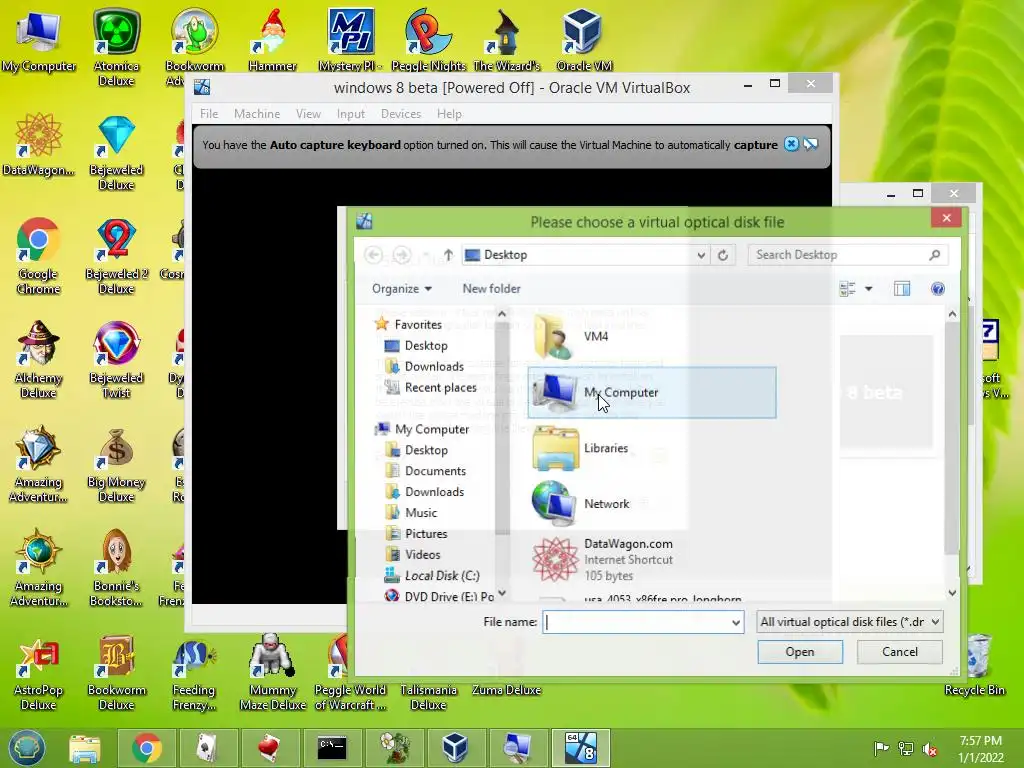The height and width of the screenshot is (768, 1024).
Task: Refresh the Desktop location in dialog
Action: coord(723,255)
